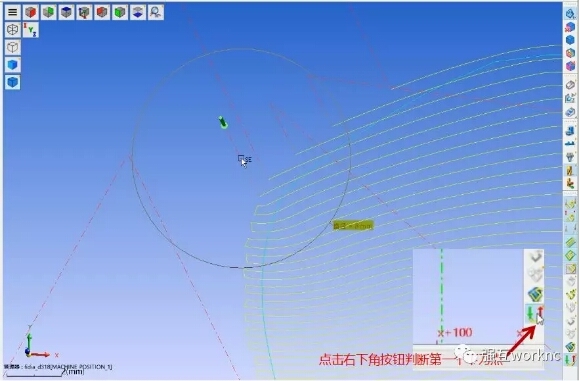Screen dimensions: 579x381
Task: Select the cube view with green split face
Action: click(48, 12)
